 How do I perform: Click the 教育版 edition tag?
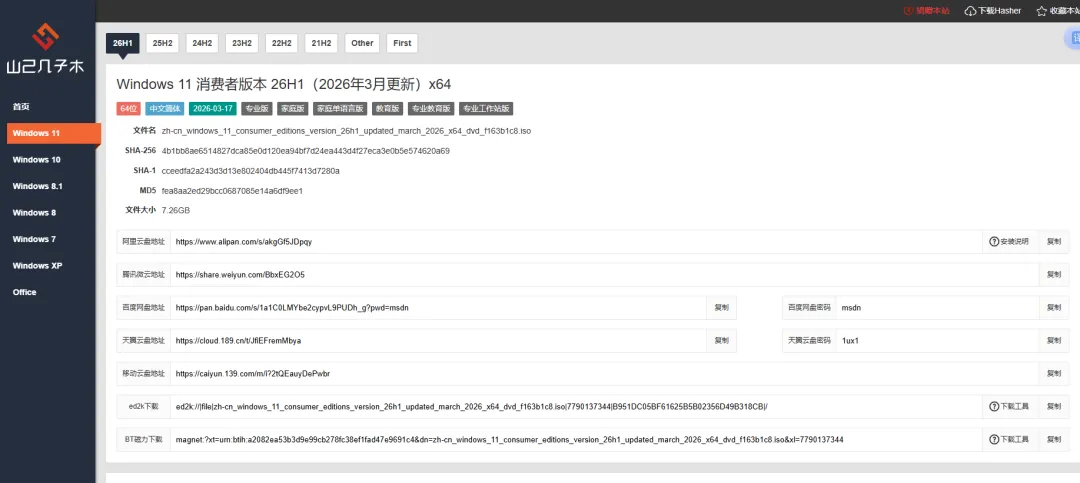(387, 109)
